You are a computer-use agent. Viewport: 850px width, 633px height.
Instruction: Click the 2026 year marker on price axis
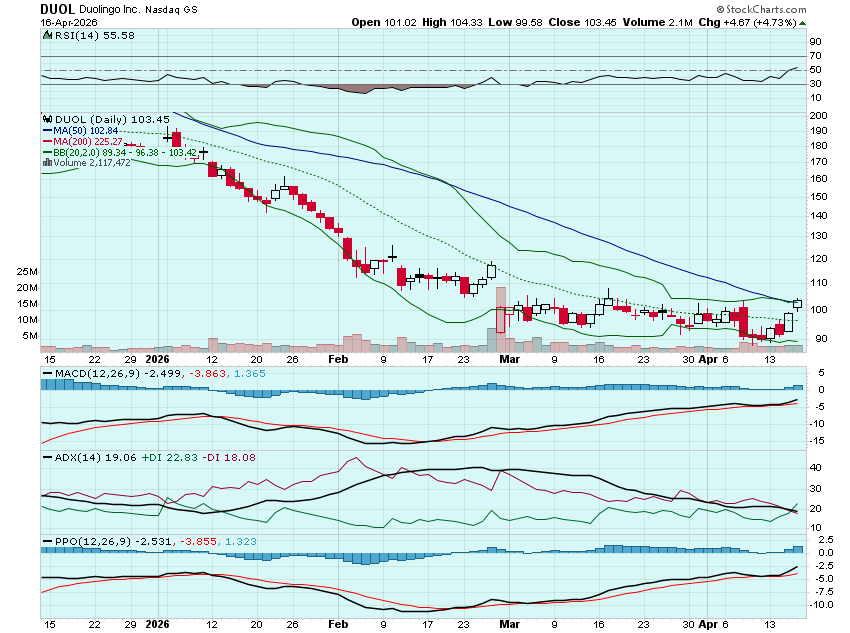tap(157, 357)
